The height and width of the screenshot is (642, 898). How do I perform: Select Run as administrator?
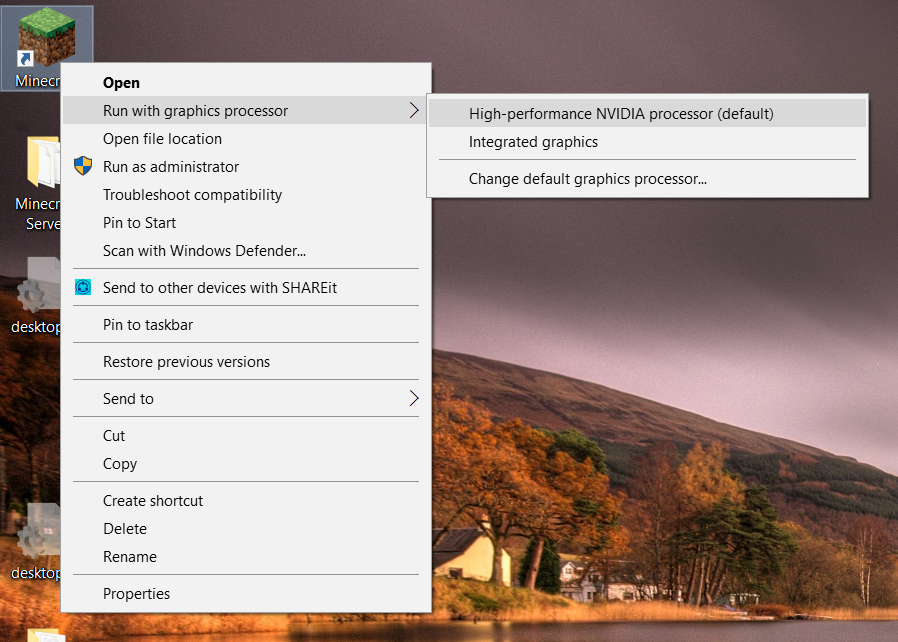[x=246, y=167]
